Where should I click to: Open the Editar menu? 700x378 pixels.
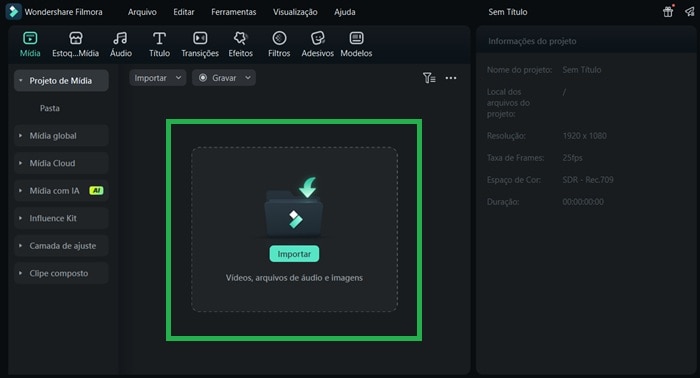[x=183, y=12]
